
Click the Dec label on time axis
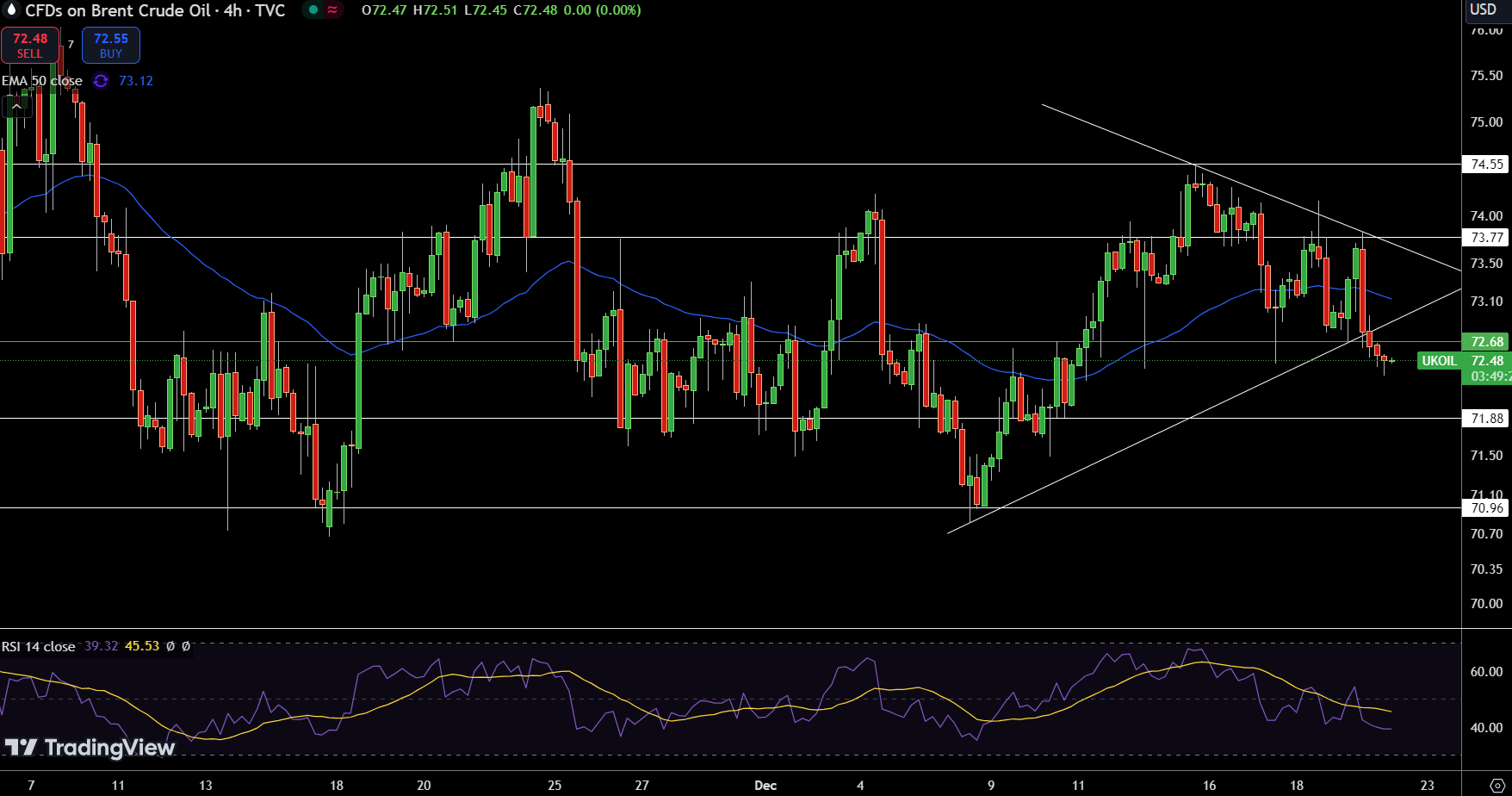point(765,785)
